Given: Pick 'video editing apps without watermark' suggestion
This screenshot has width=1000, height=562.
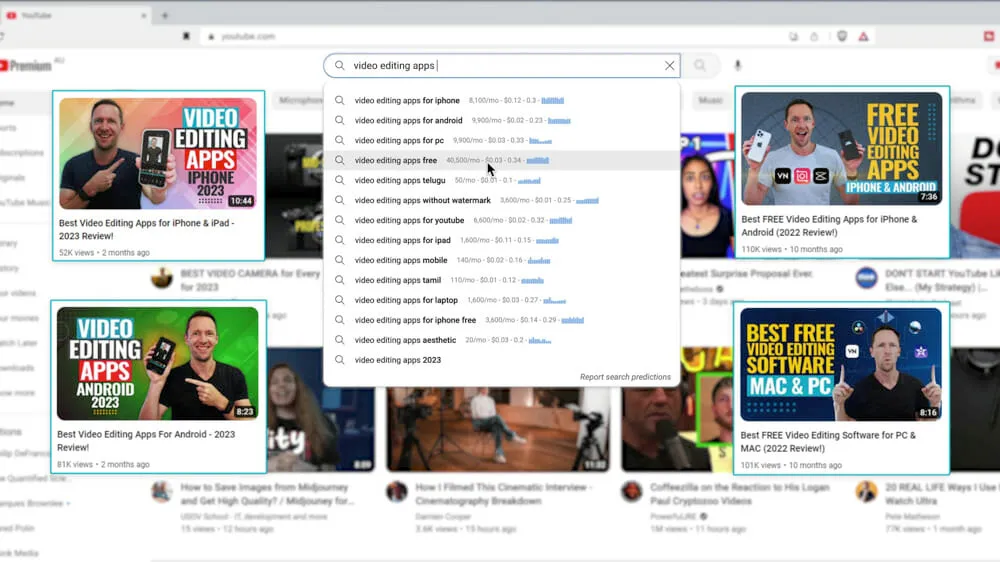Looking at the screenshot, I should click(422, 200).
